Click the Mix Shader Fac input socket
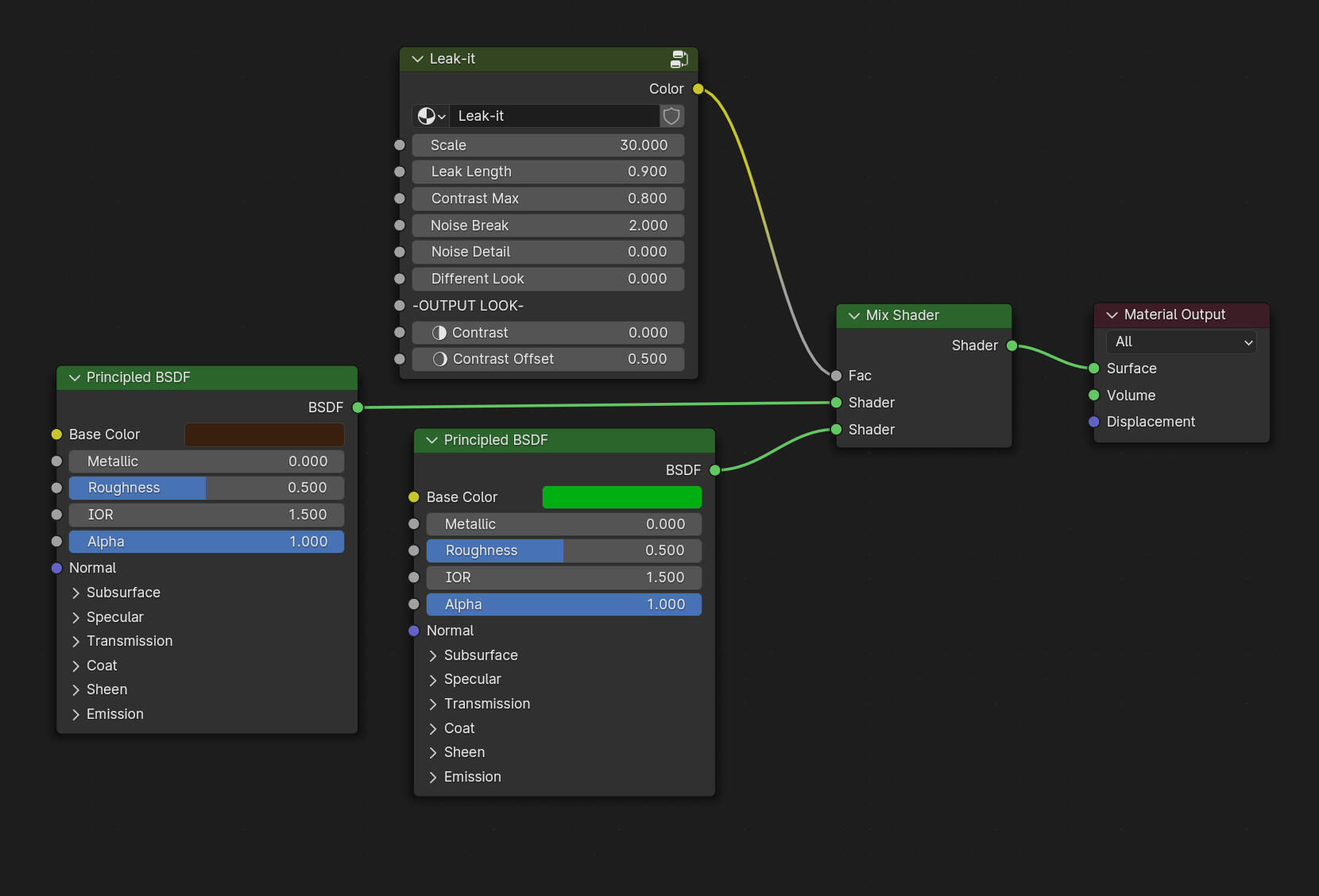The width and height of the screenshot is (1319, 896). pos(836,376)
